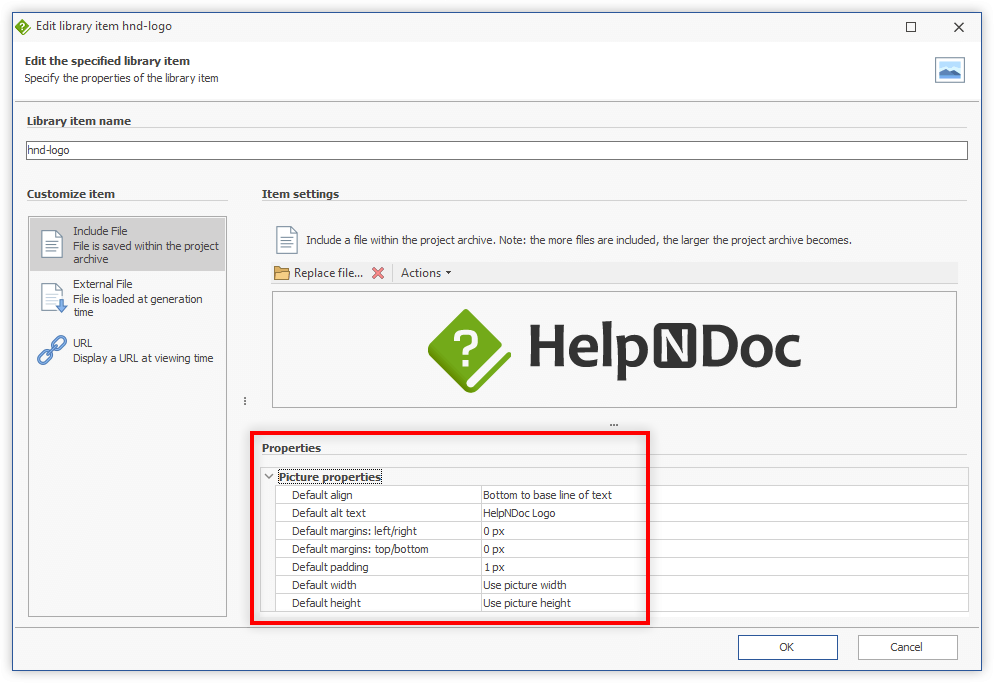
Task: Click the vertical splitter dots handle
Action: coord(245,401)
